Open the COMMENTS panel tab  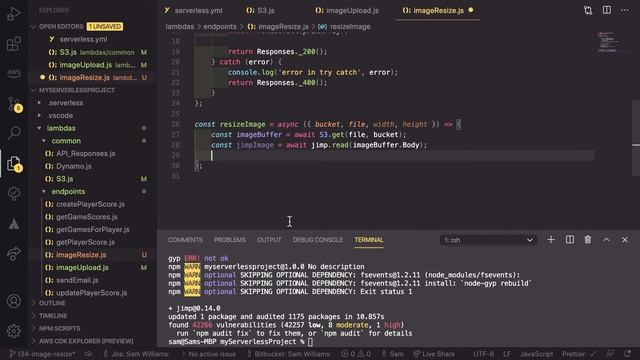tap(185, 240)
